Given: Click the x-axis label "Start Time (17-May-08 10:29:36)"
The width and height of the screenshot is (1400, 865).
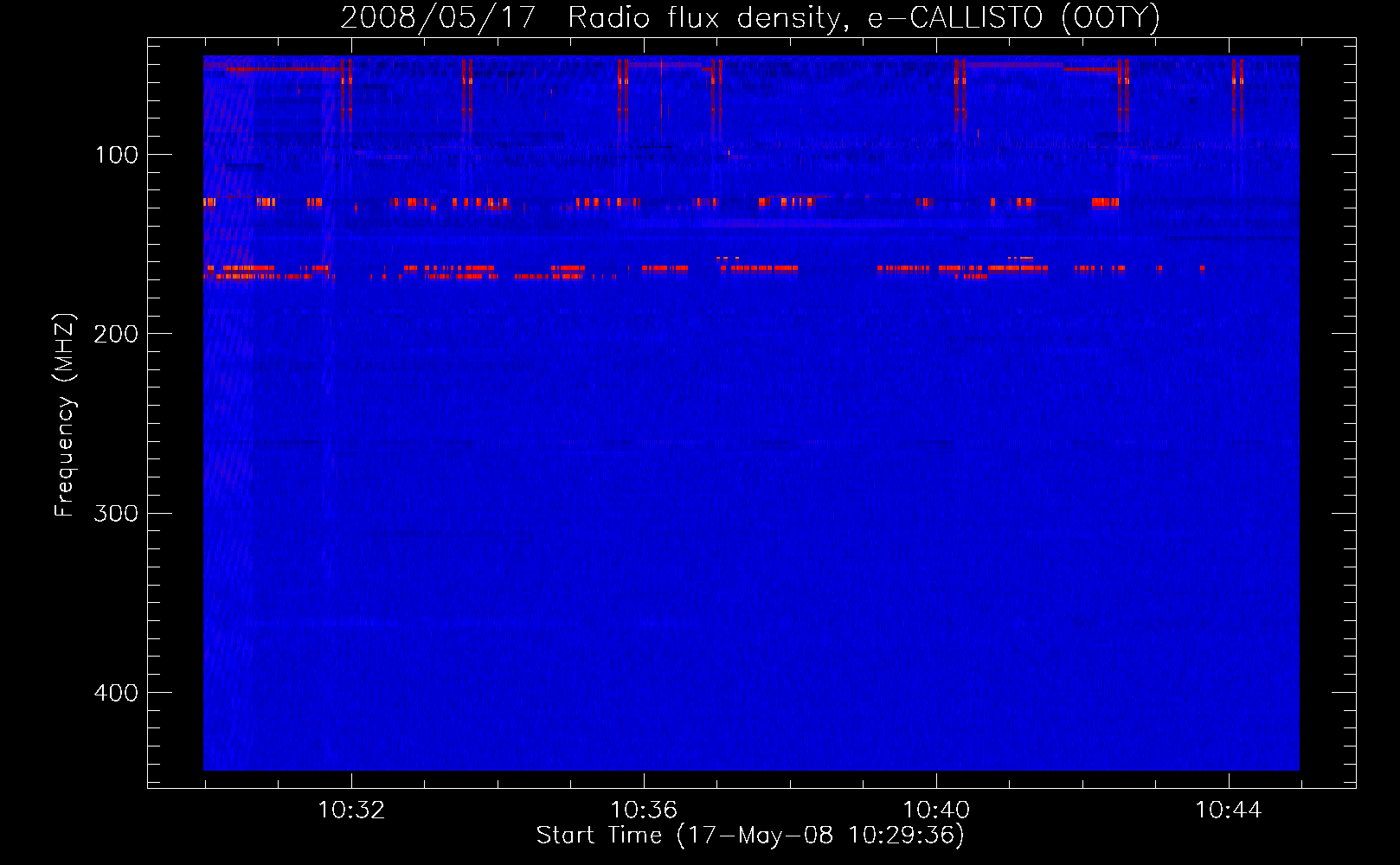Looking at the screenshot, I should coord(750,836).
